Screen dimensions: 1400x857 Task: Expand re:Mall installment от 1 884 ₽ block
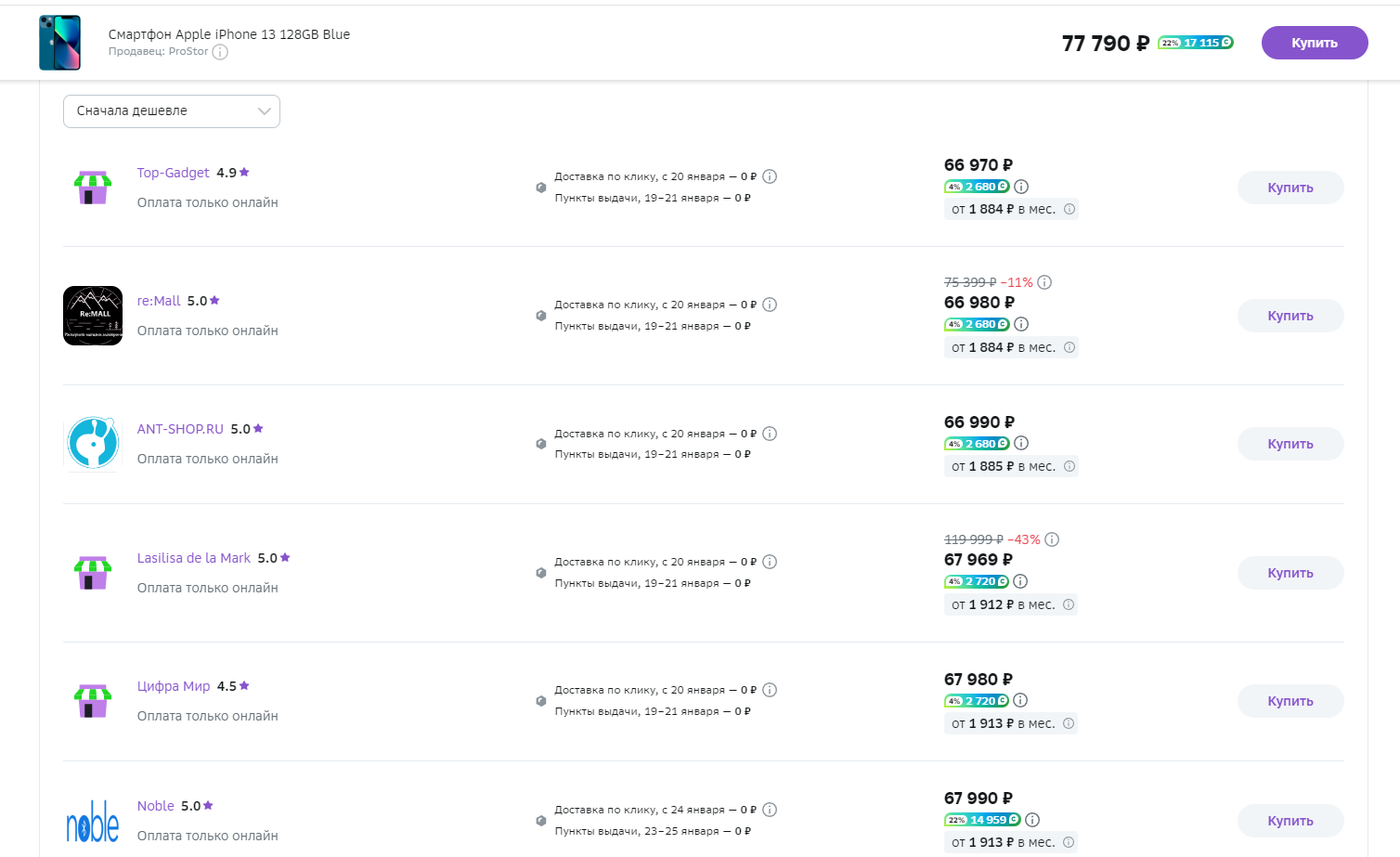tap(1011, 348)
